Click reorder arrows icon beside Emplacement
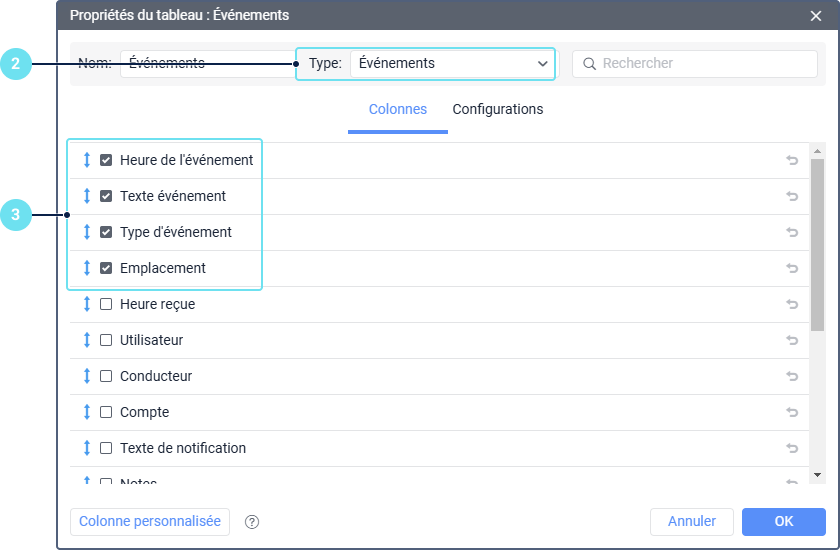 (87, 268)
